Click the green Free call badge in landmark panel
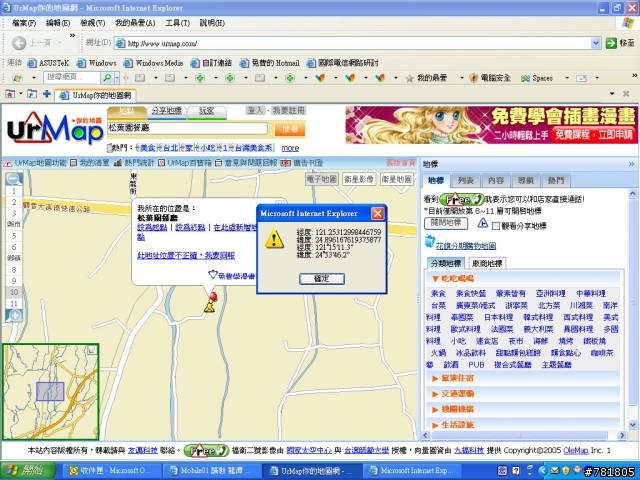 coord(462,200)
